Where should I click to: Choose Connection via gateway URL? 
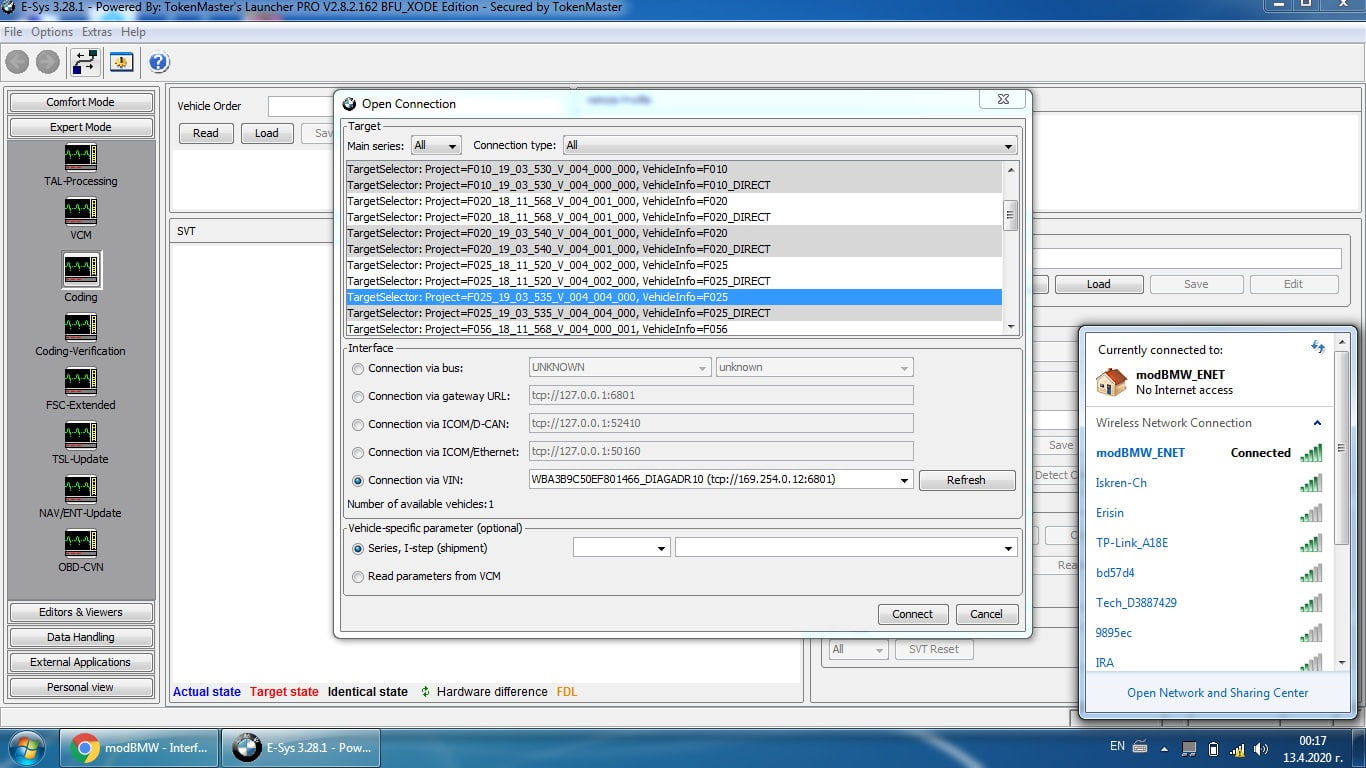click(x=358, y=395)
